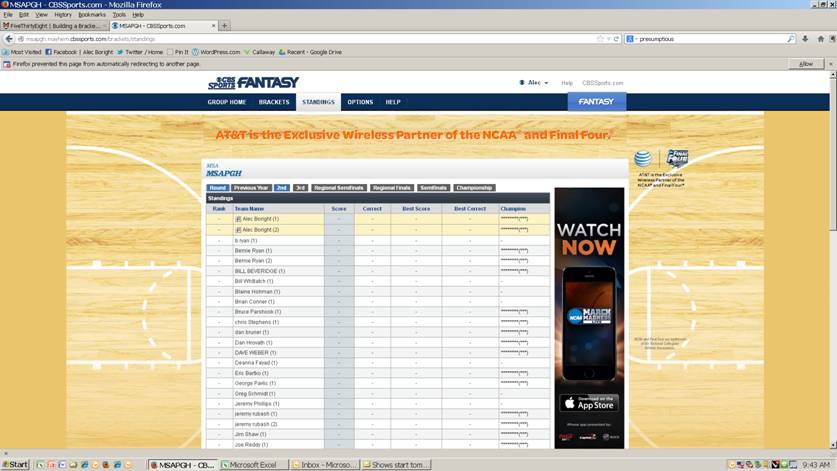
Task: Go to the Firefox home page icon
Action: coord(821,39)
